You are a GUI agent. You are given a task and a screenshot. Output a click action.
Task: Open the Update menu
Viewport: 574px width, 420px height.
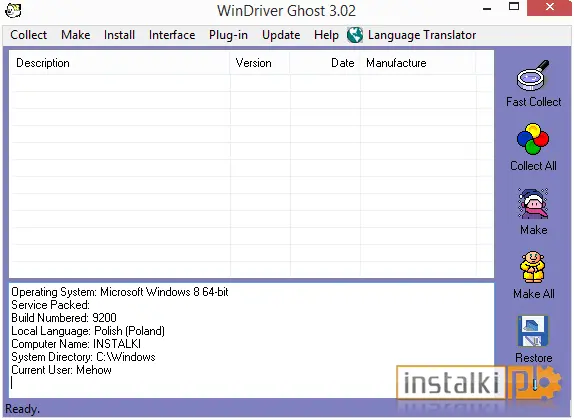281,35
